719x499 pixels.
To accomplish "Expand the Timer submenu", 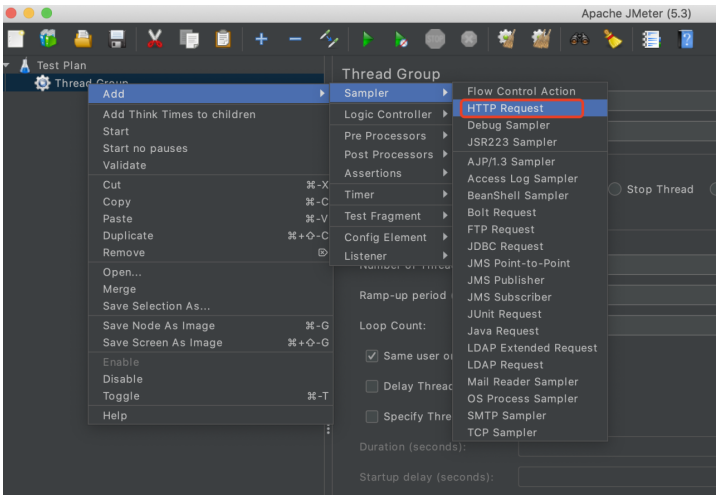I will pos(391,194).
